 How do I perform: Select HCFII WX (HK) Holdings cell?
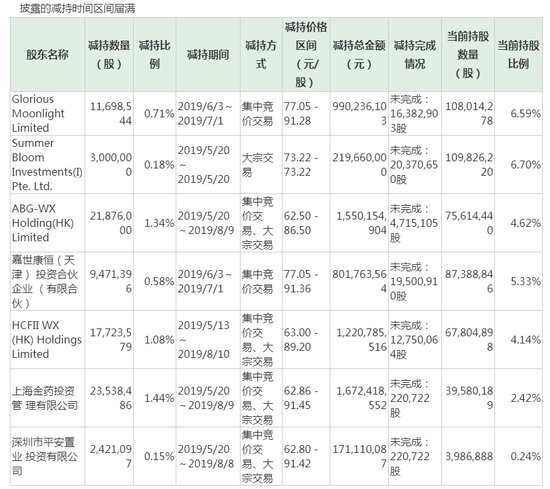47,340
